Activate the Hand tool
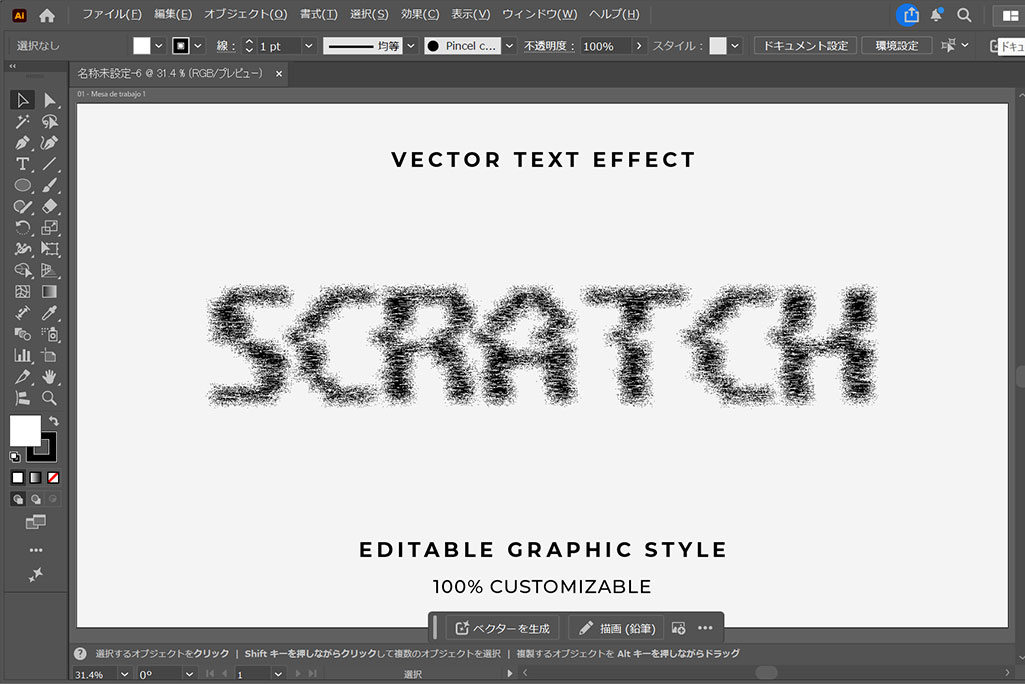This screenshot has width=1025, height=684. [x=49, y=377]
